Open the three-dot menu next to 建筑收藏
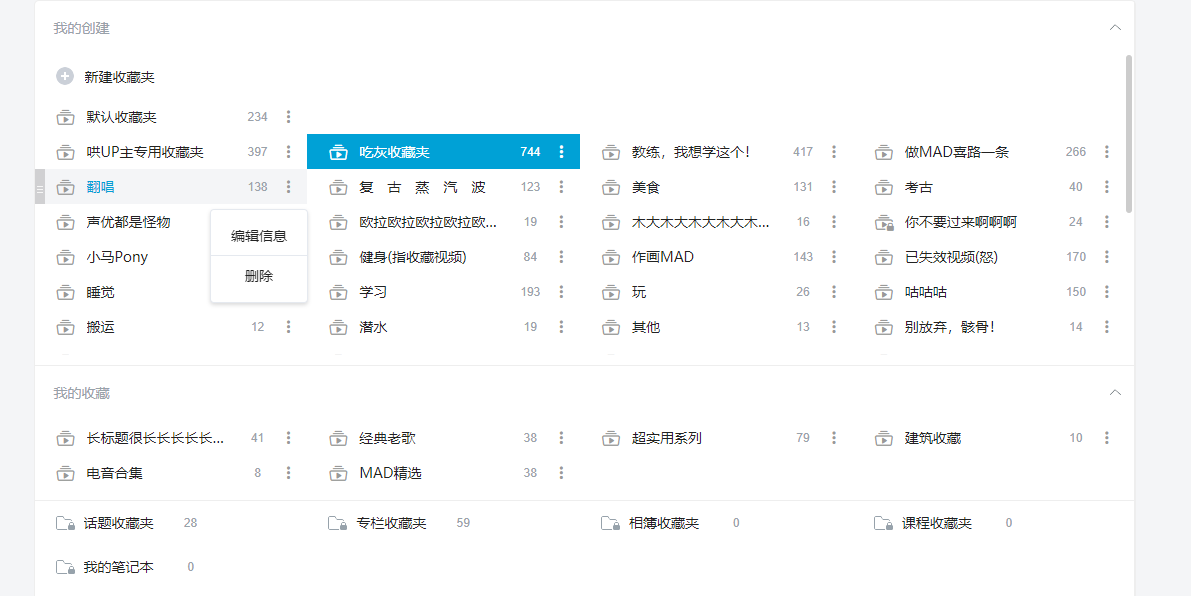This screenshot has height=596, width=1191. click(1106, 437)
